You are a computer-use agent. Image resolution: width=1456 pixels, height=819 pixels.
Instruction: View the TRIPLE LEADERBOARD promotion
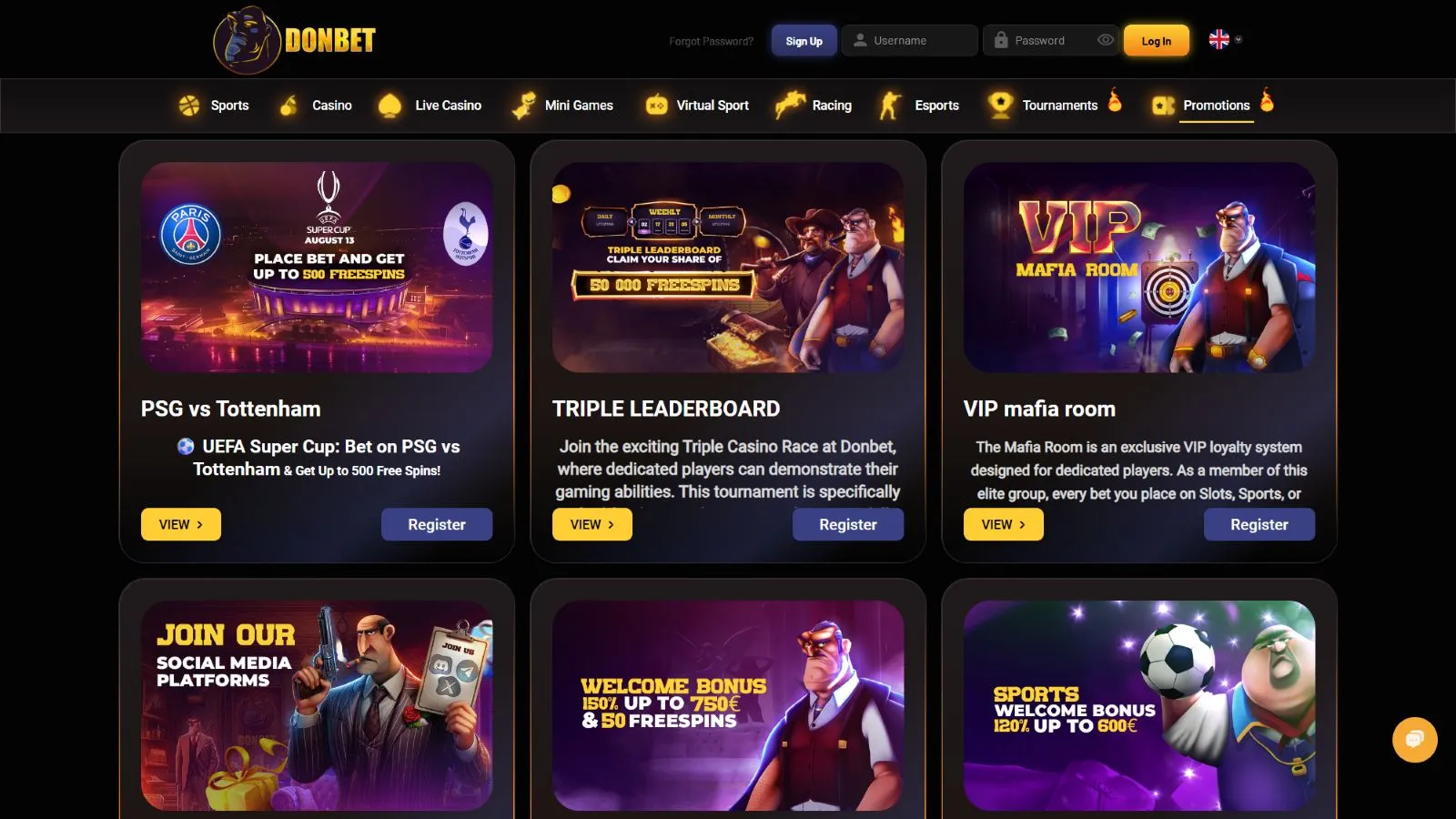[591, 524]
